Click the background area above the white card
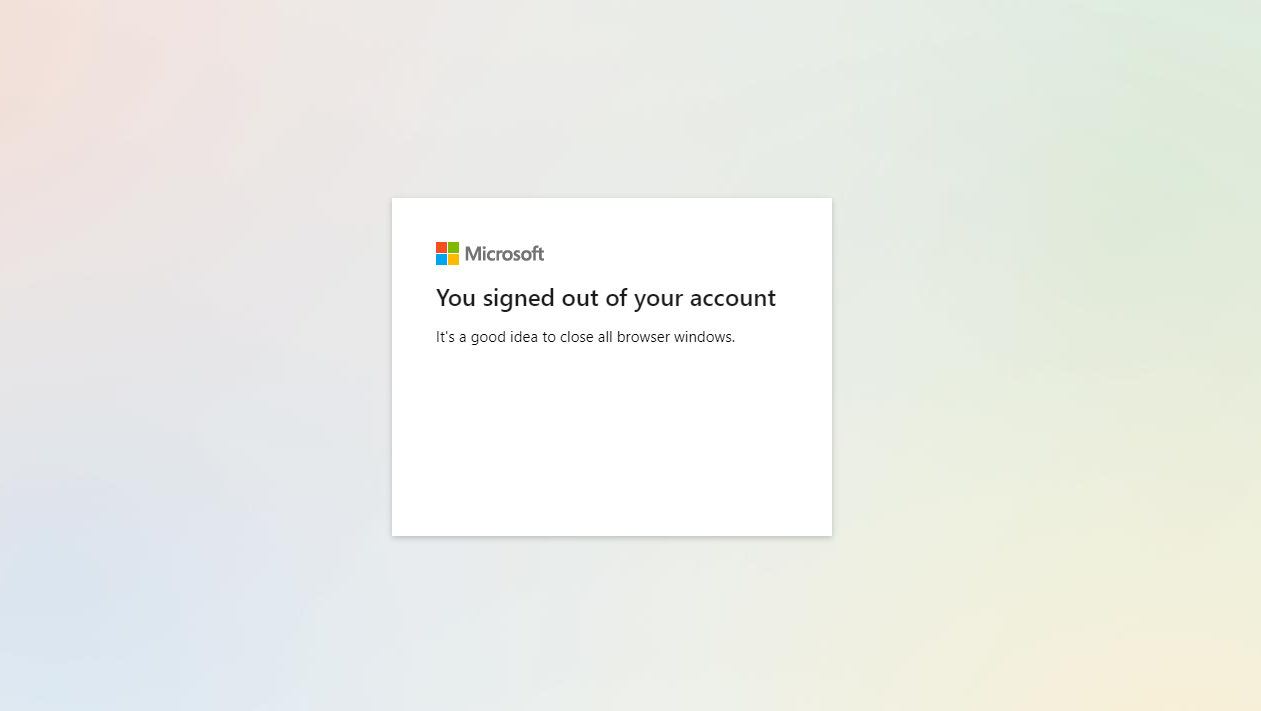The width and height of the screenshot is (1261, 711). point(612,98)
